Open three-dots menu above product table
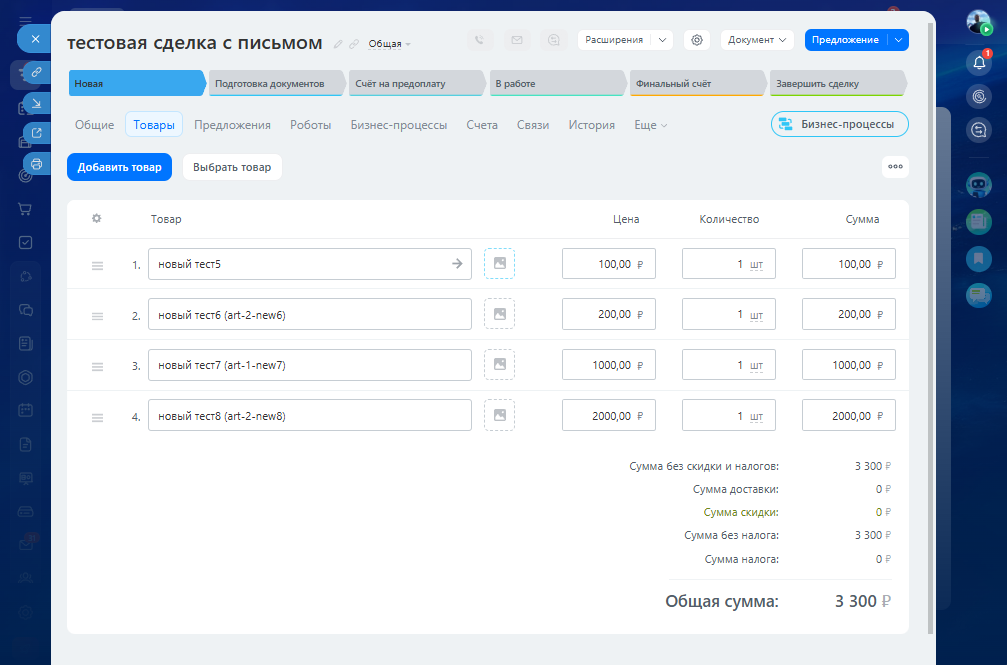The width and height of the screenshot is (1007, 665). 895,167
